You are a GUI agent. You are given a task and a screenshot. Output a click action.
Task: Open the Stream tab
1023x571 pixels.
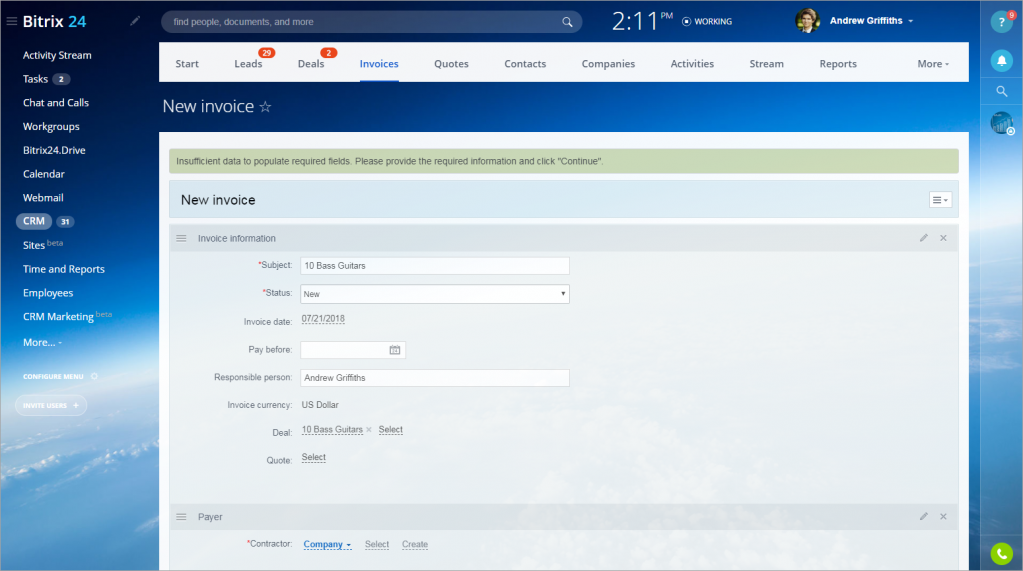point(766,64)
